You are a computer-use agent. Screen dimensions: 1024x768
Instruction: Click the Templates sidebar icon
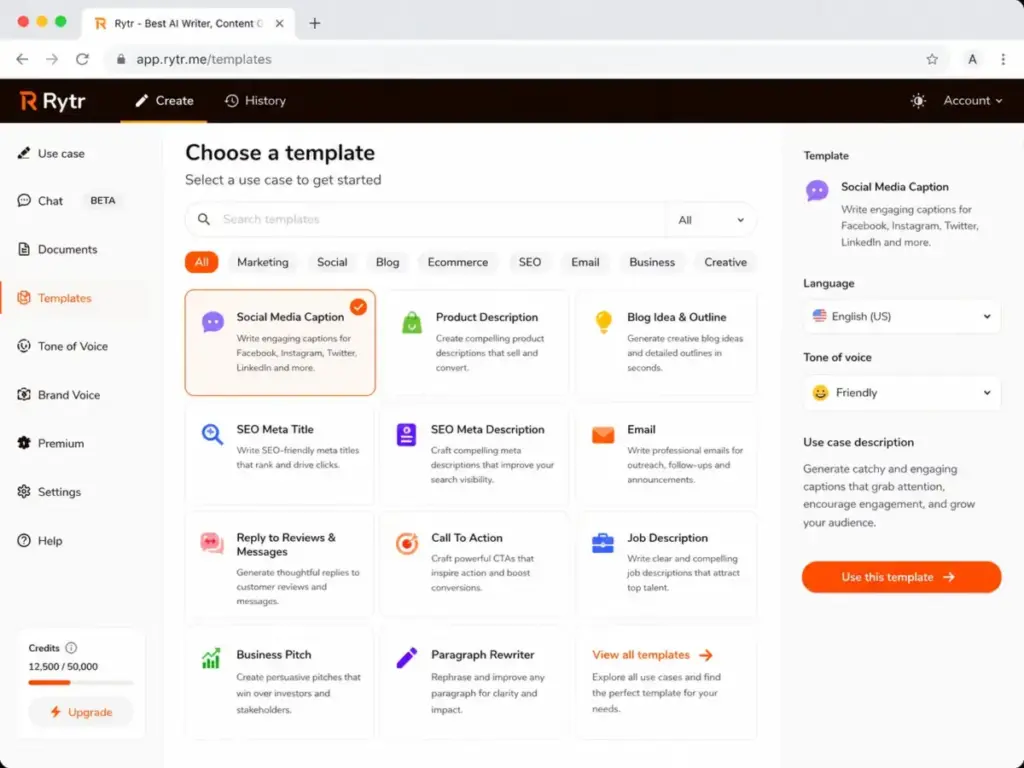[24, 298]
